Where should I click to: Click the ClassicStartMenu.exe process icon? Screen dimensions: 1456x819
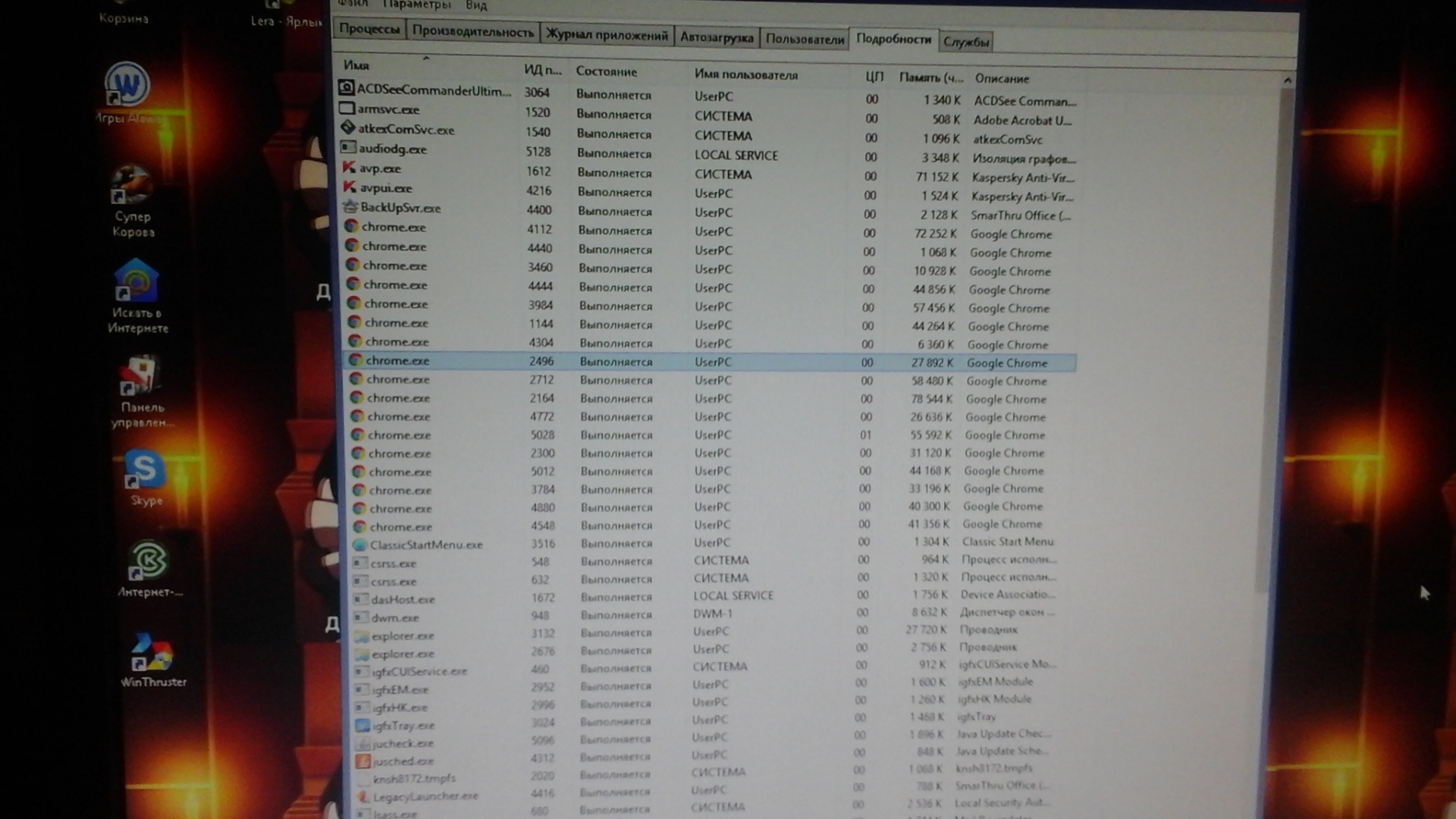click(x=359, y=544)
